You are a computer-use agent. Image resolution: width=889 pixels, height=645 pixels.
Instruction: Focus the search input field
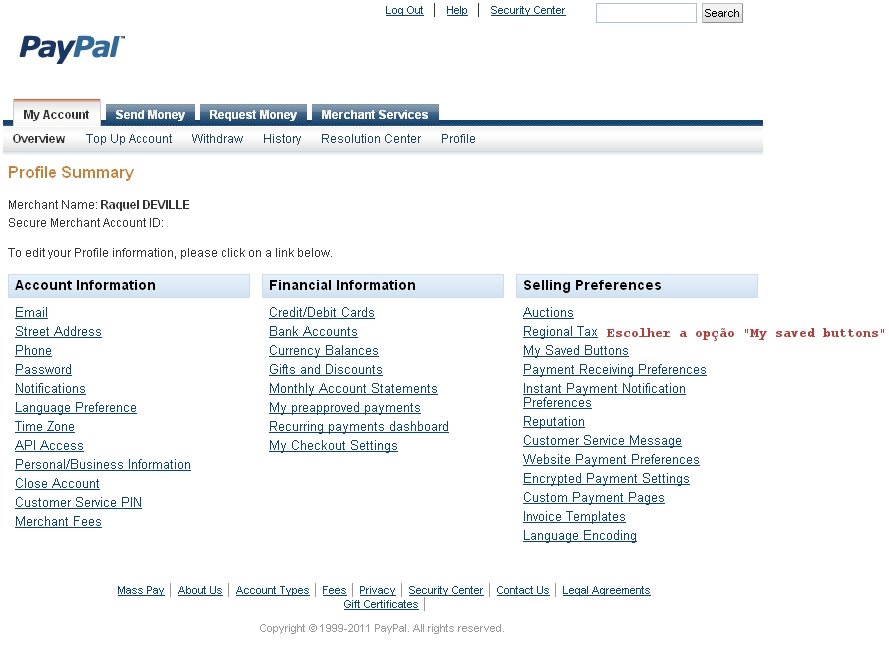click(x=646, y=13)
